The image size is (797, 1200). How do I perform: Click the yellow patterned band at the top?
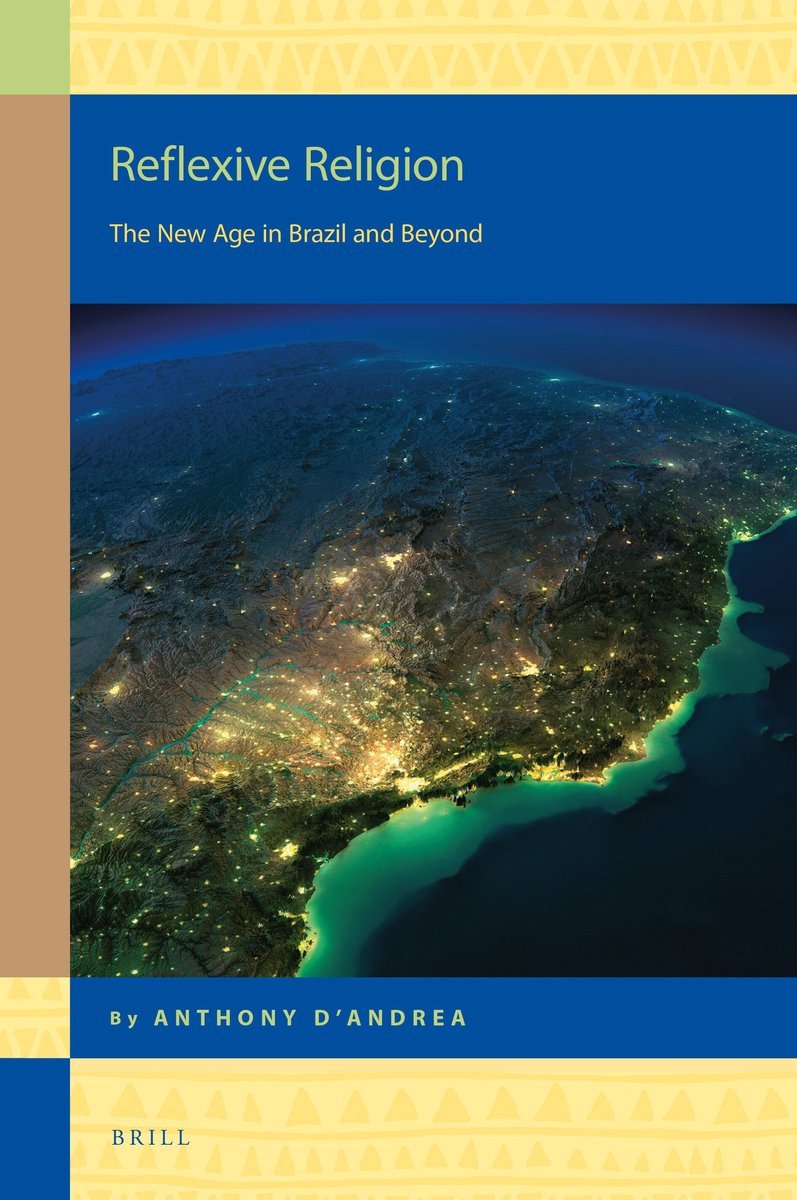(432, 46)
